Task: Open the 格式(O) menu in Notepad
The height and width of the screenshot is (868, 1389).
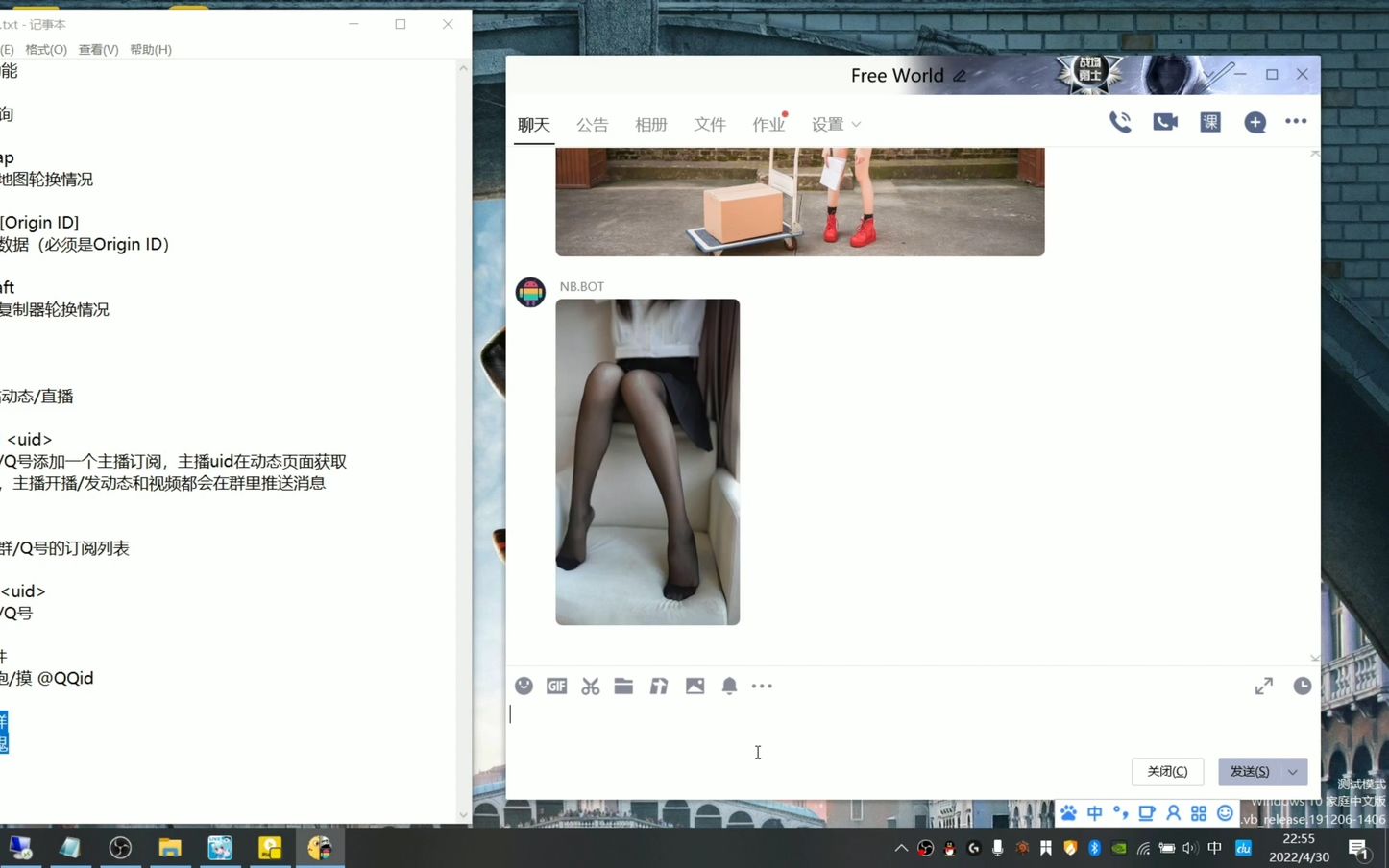Action: (44, 49)
